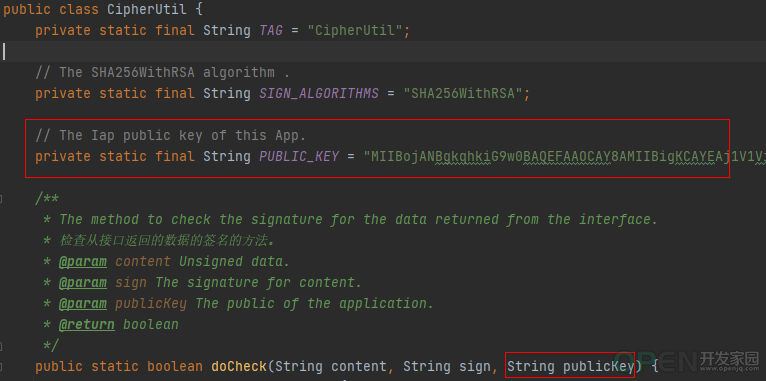Click the "SHA256WithRSA" string literal
Image resolution: width=766 pixels, height=381 pixels.
click(463, 93)
